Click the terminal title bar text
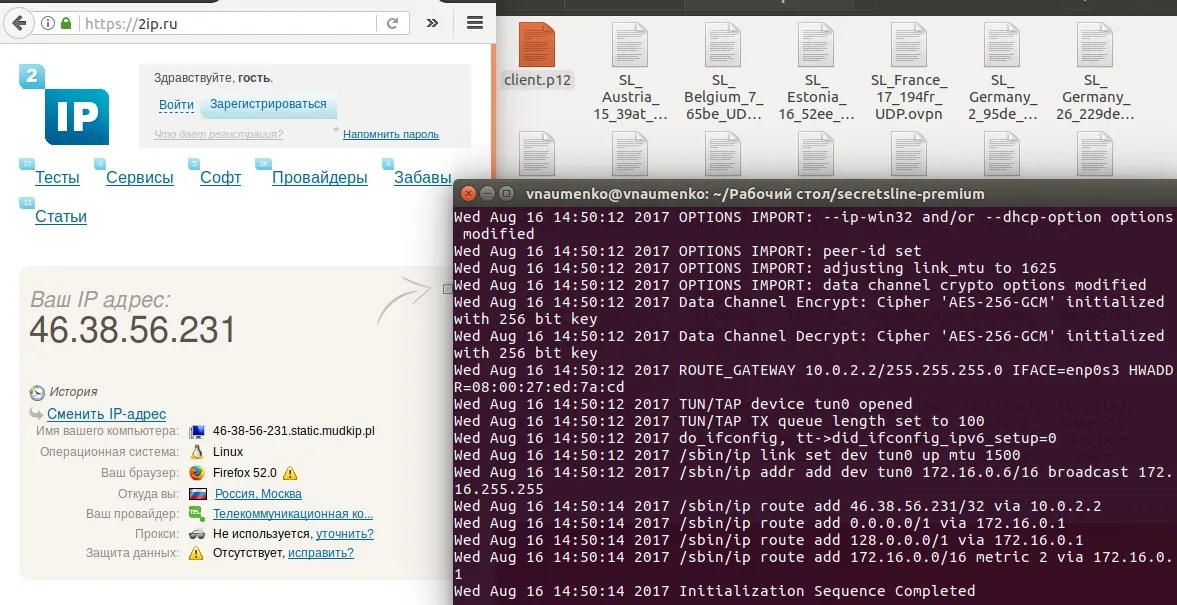 (755, 194)
